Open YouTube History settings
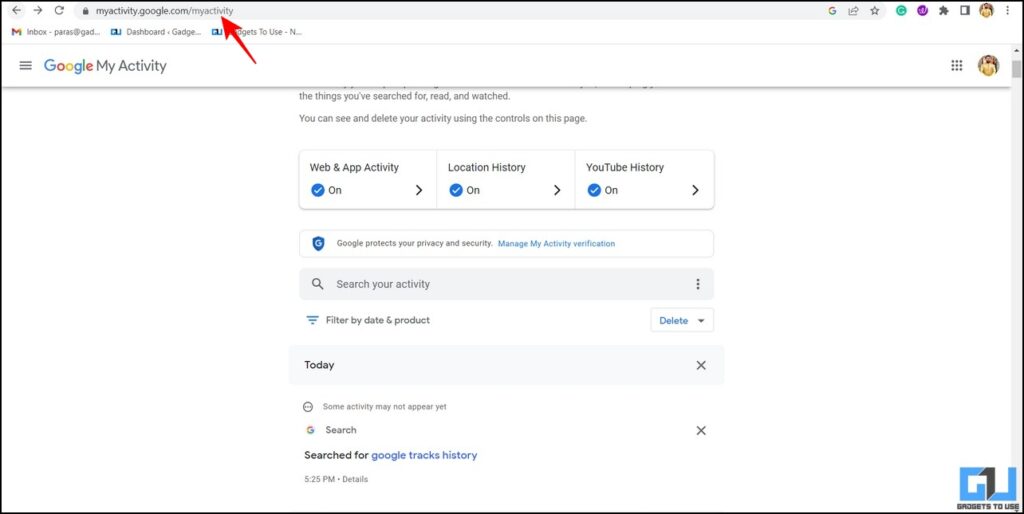This screenshot has width=1024, height=514. 644,180
